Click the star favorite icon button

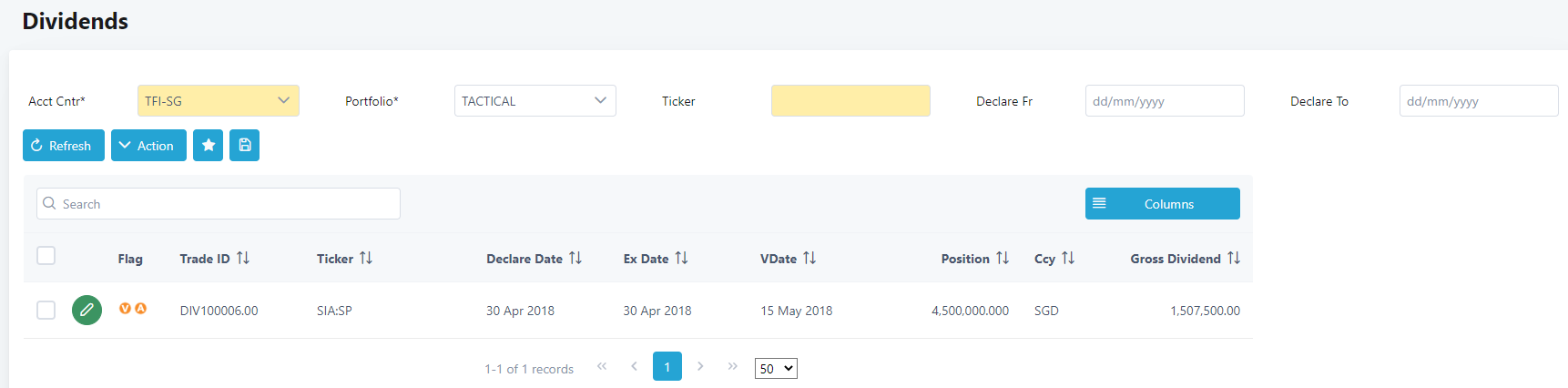point(209,146)
